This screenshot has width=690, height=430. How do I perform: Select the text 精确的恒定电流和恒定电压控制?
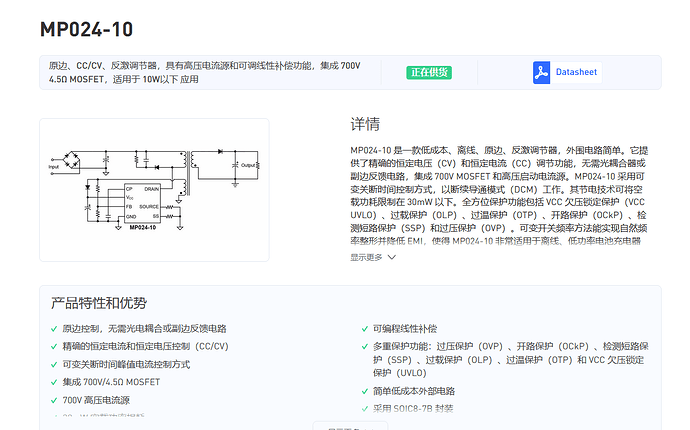point(126,346)
